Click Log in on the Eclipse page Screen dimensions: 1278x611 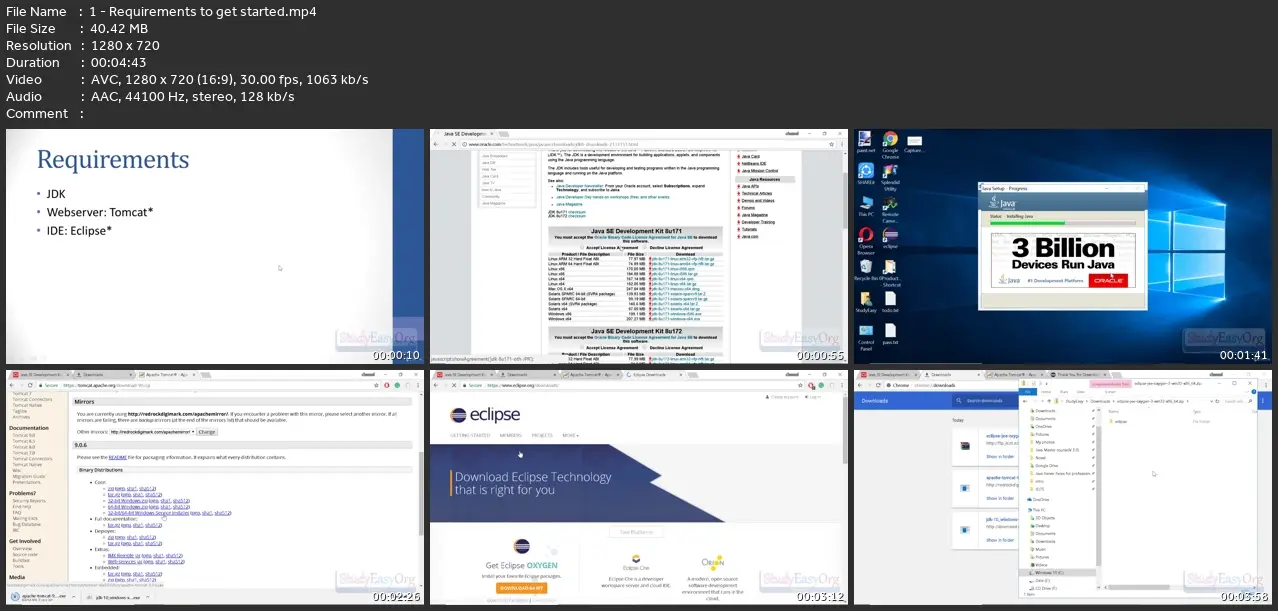point(813,397)
